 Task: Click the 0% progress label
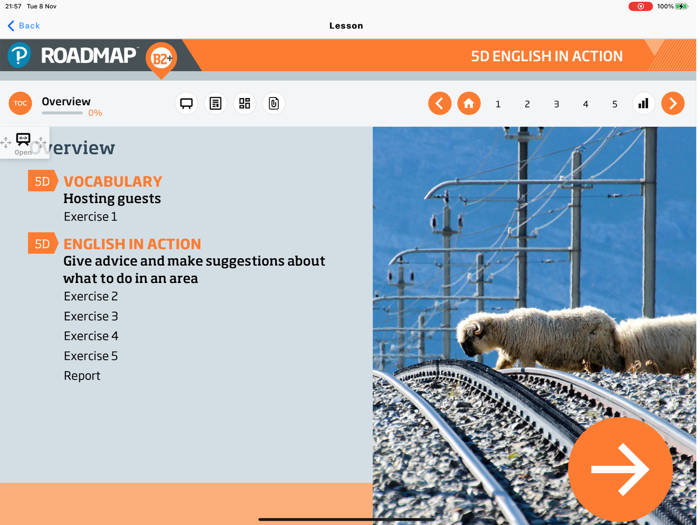(x=95, y=113)
